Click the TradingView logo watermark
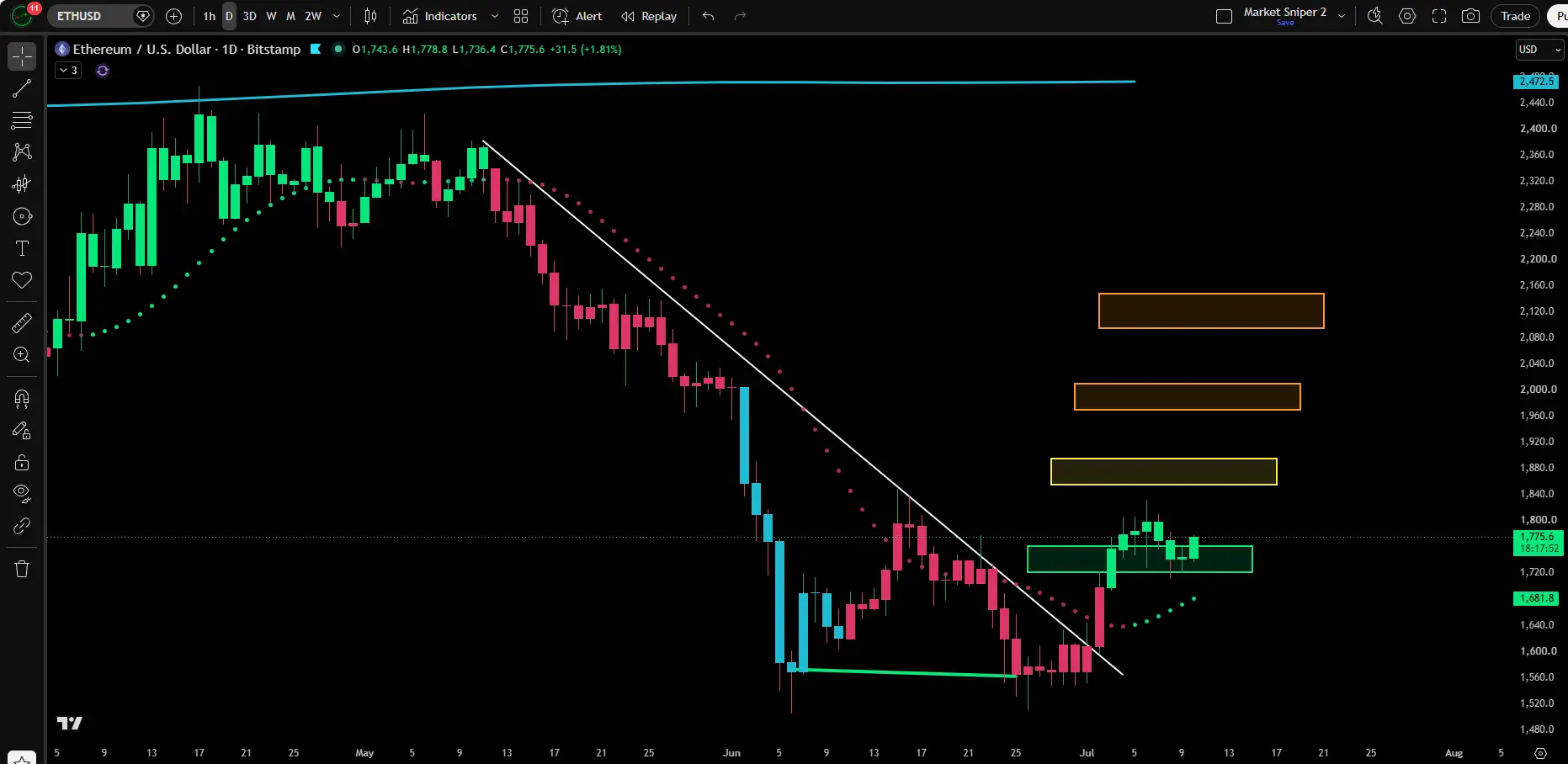Viewport: 1568px width, 764px height. click(69, 723)
